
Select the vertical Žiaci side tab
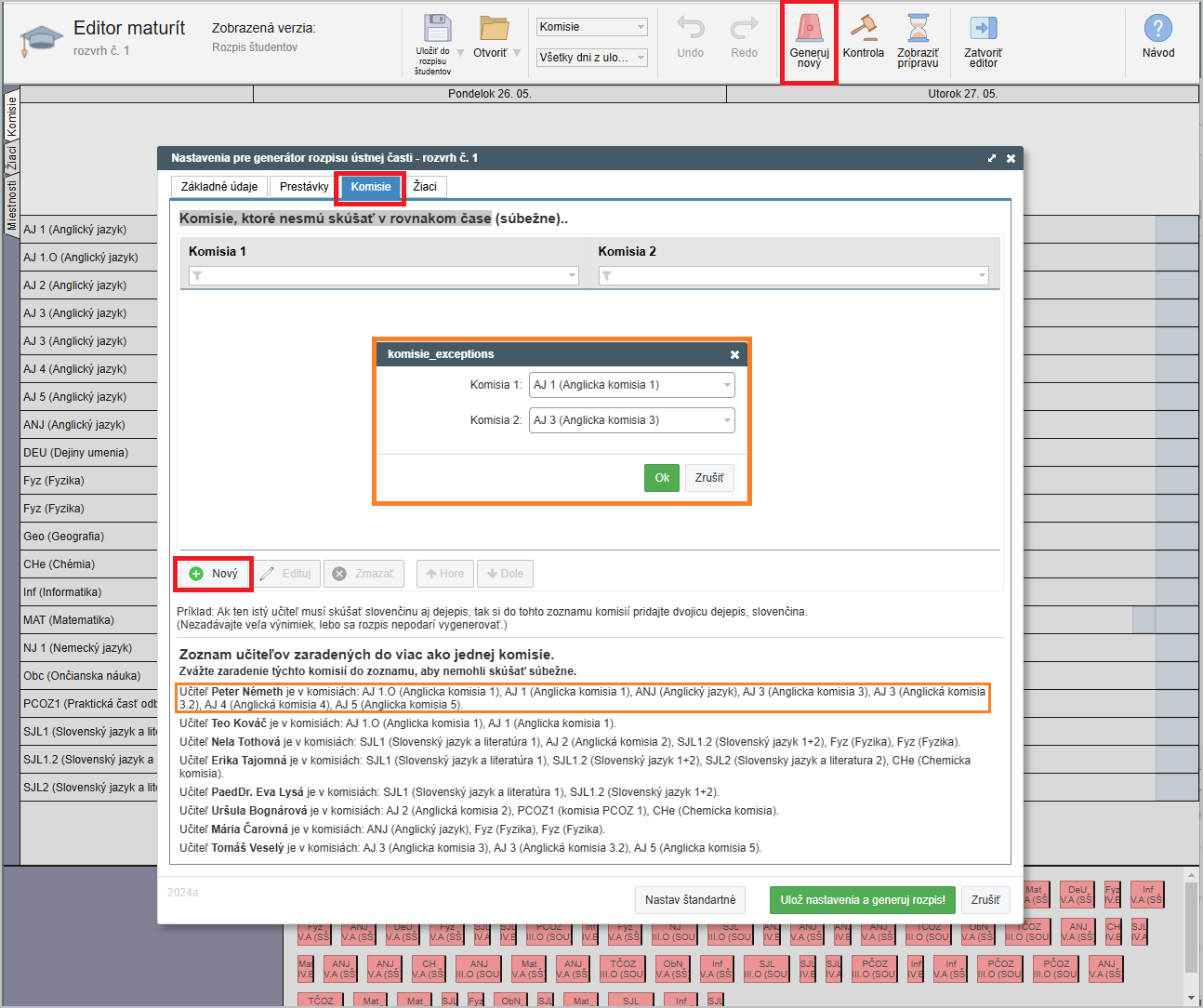click(x=12, y=158)
